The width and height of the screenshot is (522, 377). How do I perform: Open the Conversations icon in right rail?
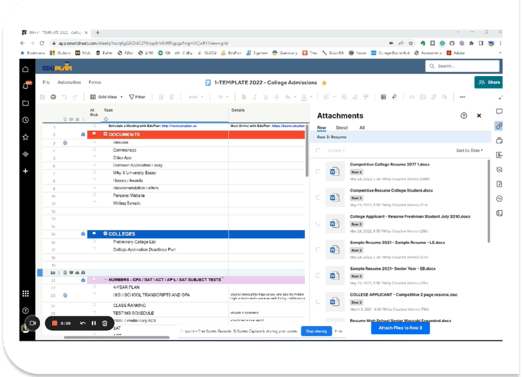499,111
